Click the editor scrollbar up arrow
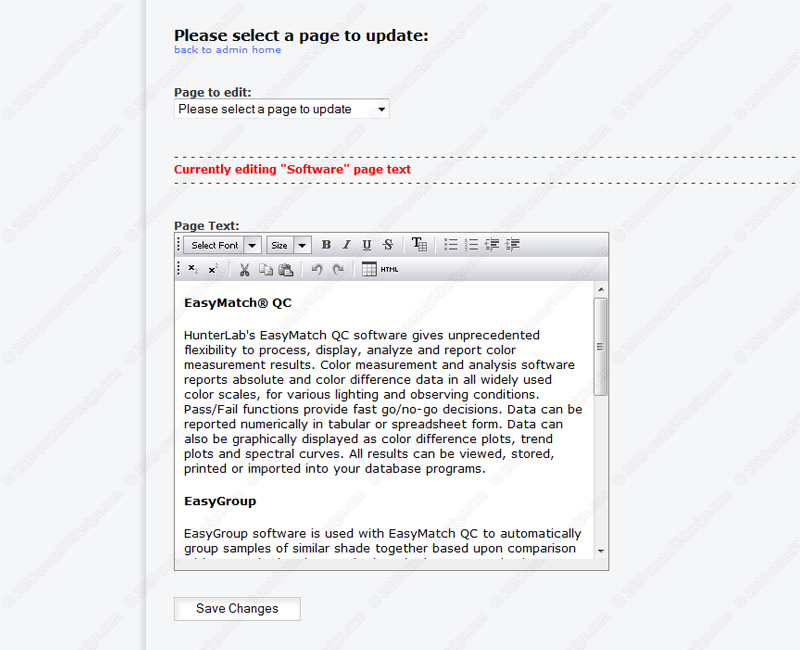The height and width of the screenshot is (650, 800). click(601, 289)
